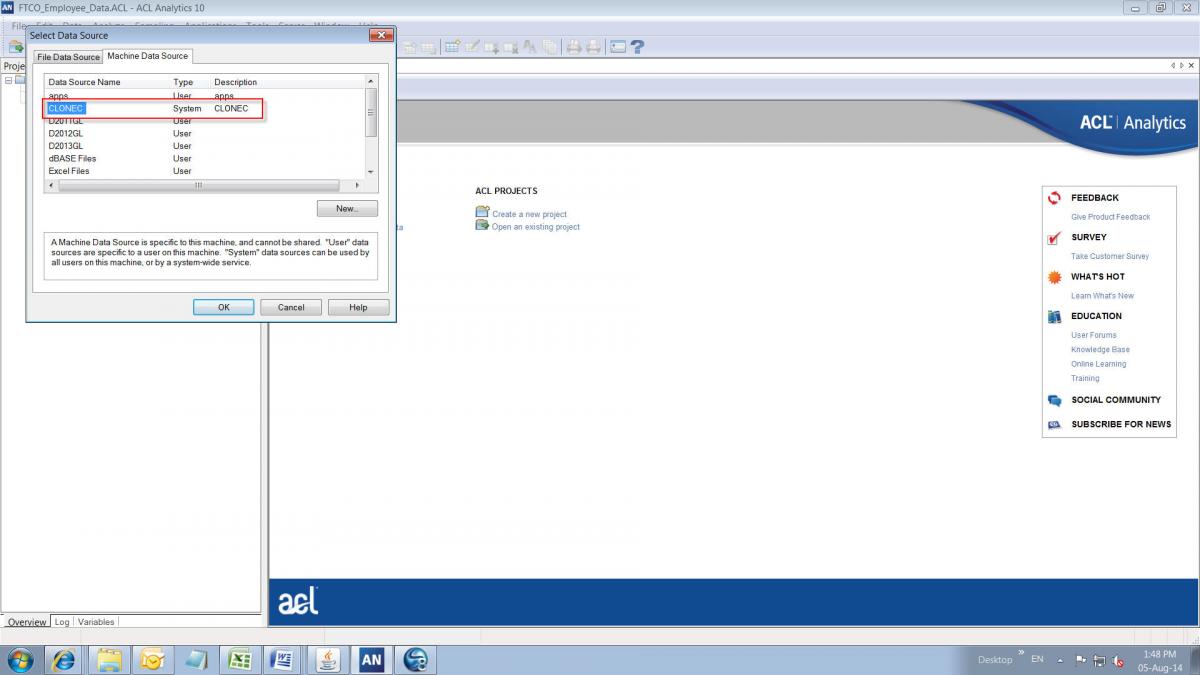Image resolution: width=1200 pixels, height=675 pixels.
Task: Click the What's Hot starburst icon
Action: point(1054,277)
